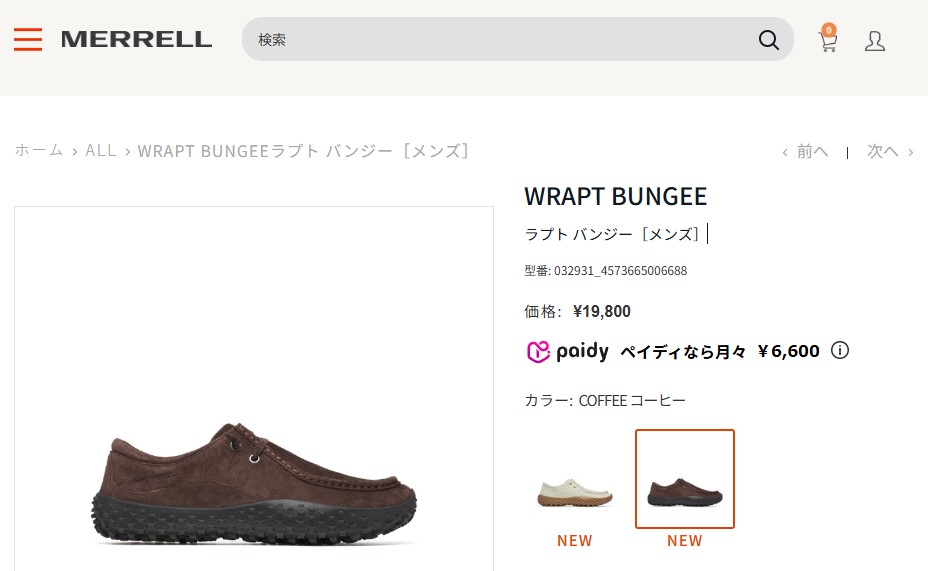Click the ¥19,800 price text
The height and width of the screenshot is (571, 928).
tap(601, 311)
